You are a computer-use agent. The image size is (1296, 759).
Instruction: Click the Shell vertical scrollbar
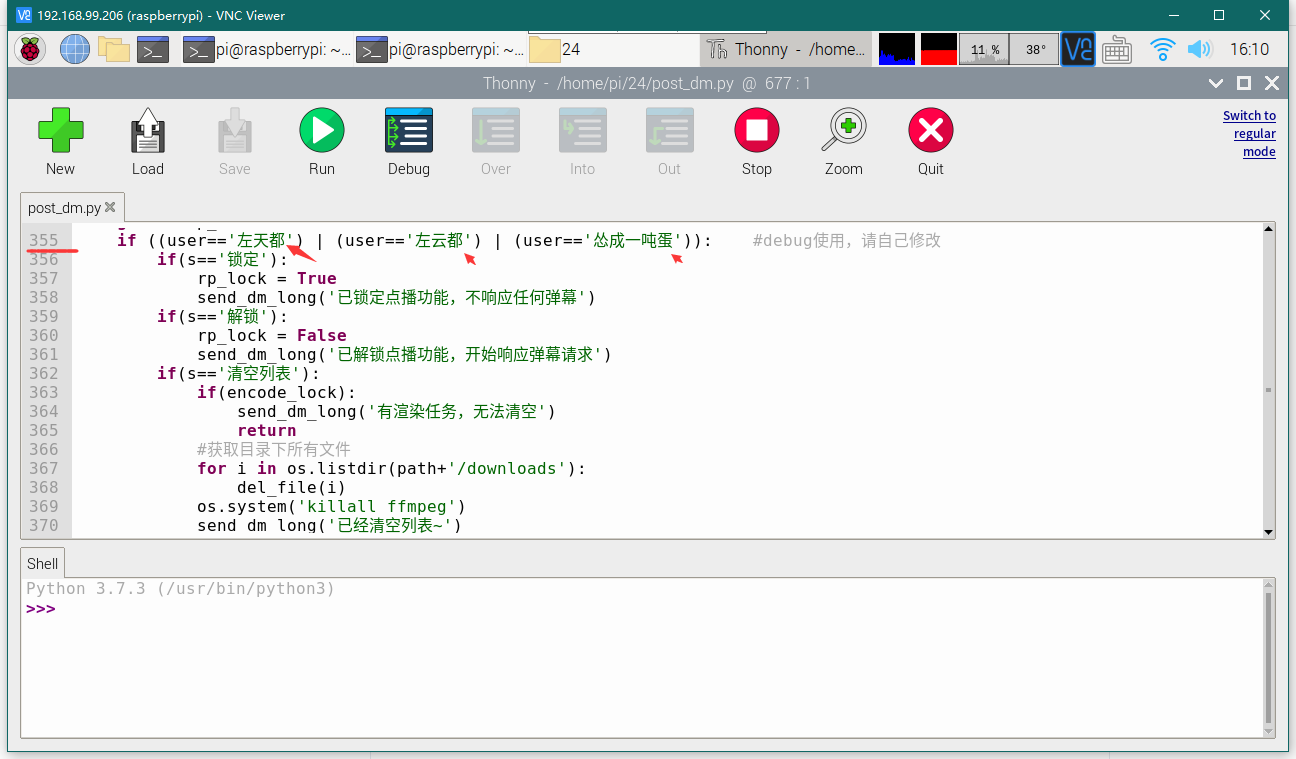coord(1268,657)
